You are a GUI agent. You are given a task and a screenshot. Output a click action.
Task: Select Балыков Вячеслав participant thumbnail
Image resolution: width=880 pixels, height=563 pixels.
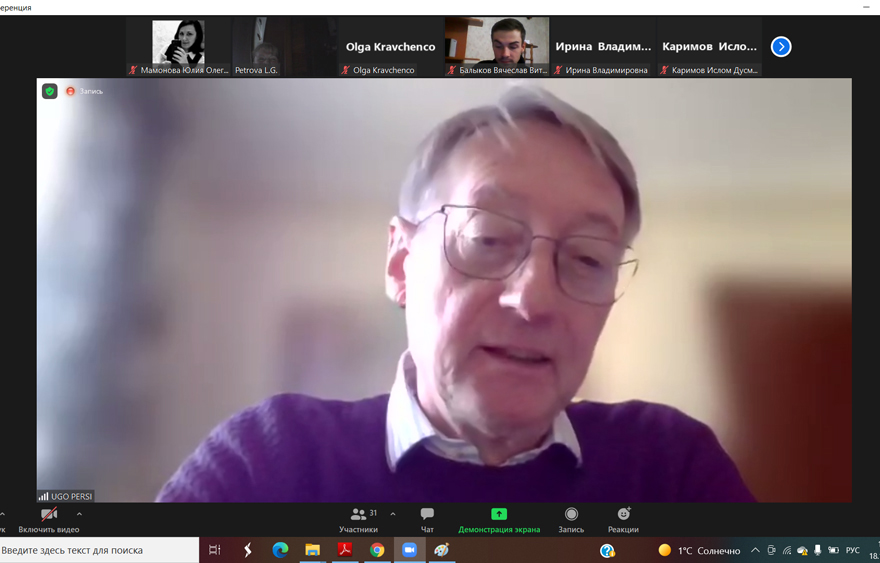pos(497,46)
